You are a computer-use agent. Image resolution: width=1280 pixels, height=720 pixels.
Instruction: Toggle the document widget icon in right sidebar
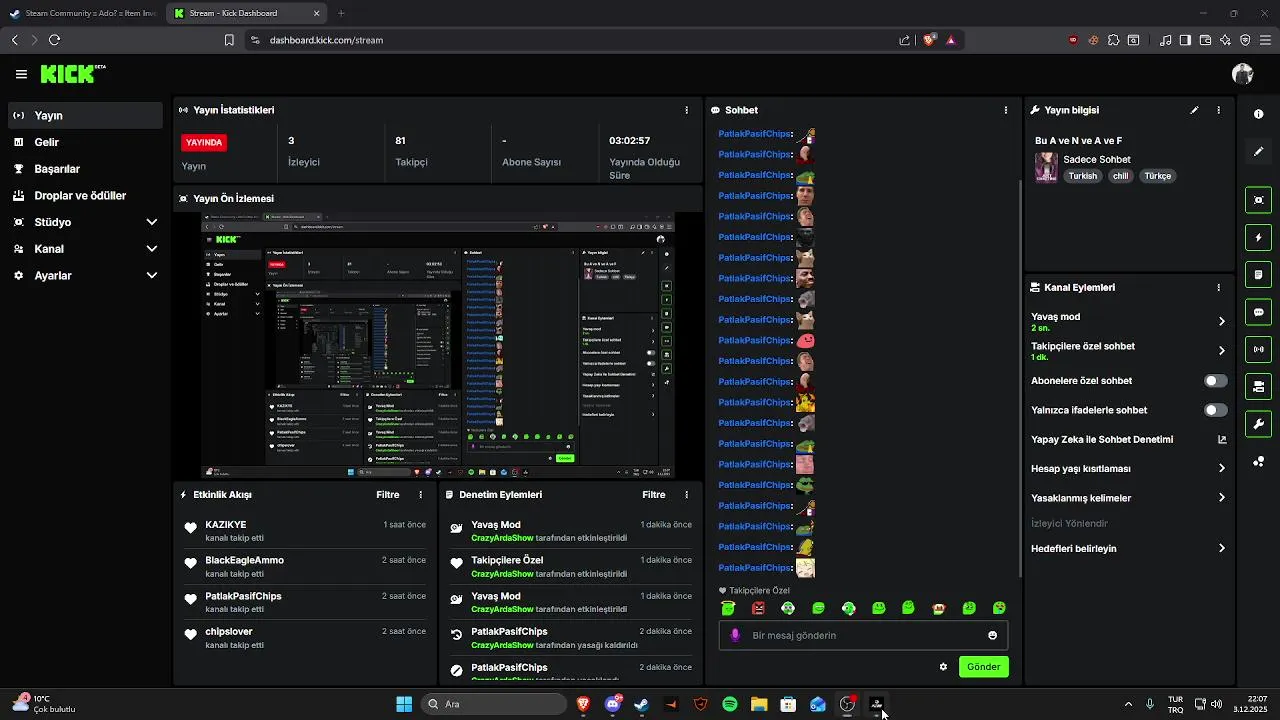click(1259, 275)
